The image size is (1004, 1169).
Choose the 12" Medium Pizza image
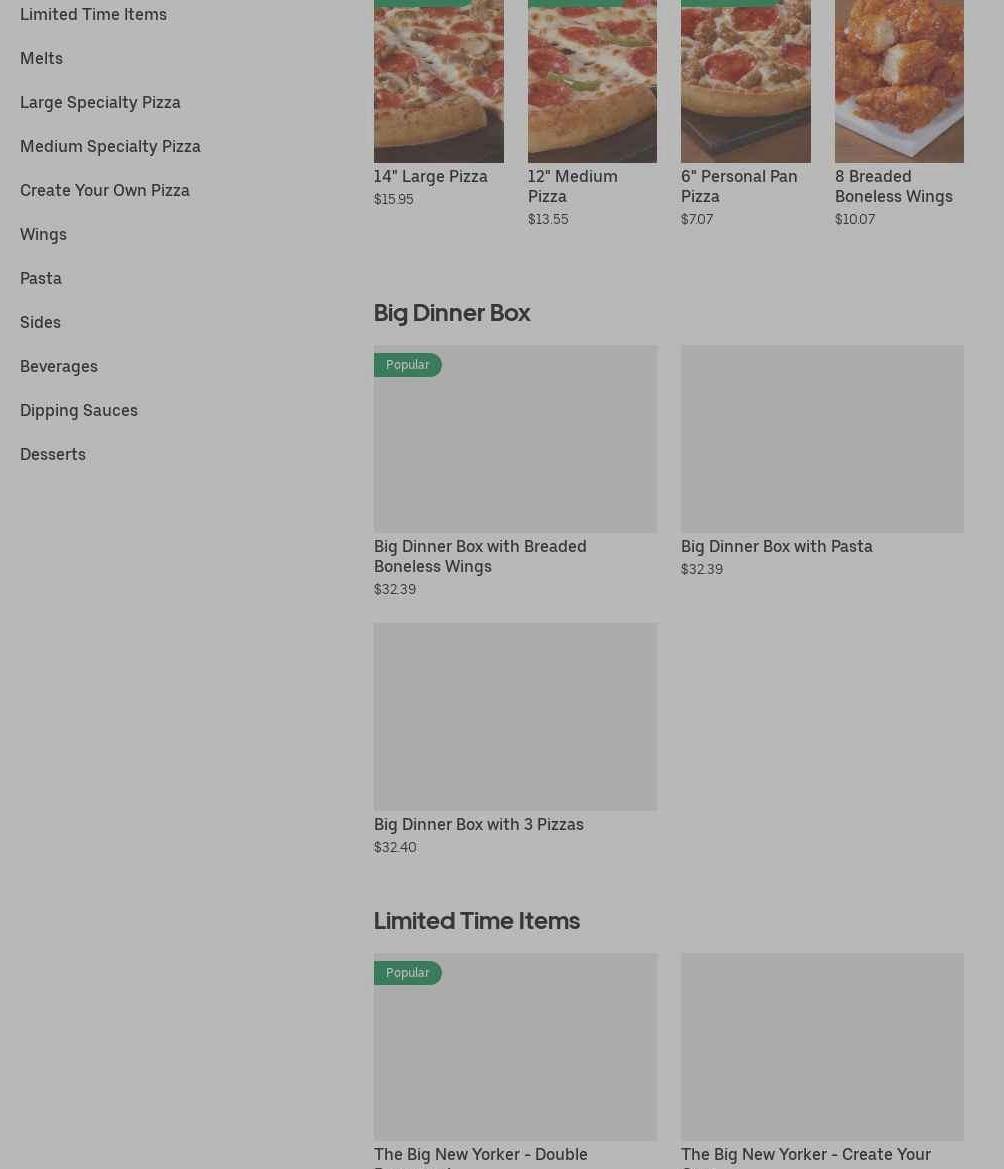[x=592, y=81]
